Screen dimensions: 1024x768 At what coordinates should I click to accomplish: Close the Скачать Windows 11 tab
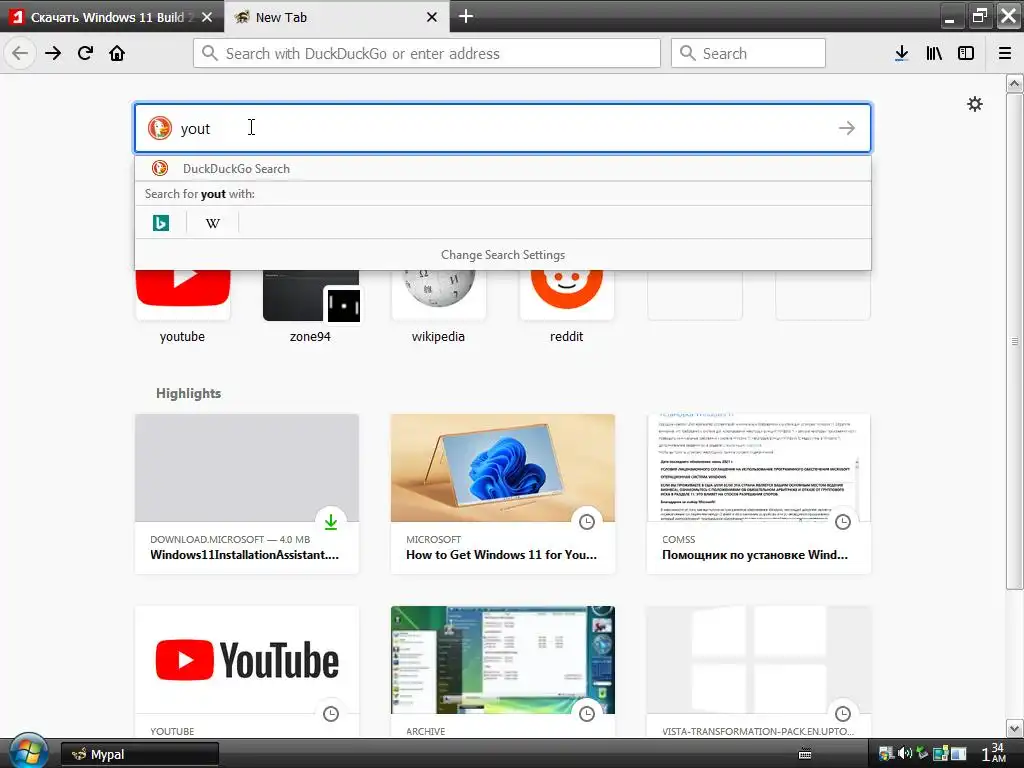click(207, 17)
